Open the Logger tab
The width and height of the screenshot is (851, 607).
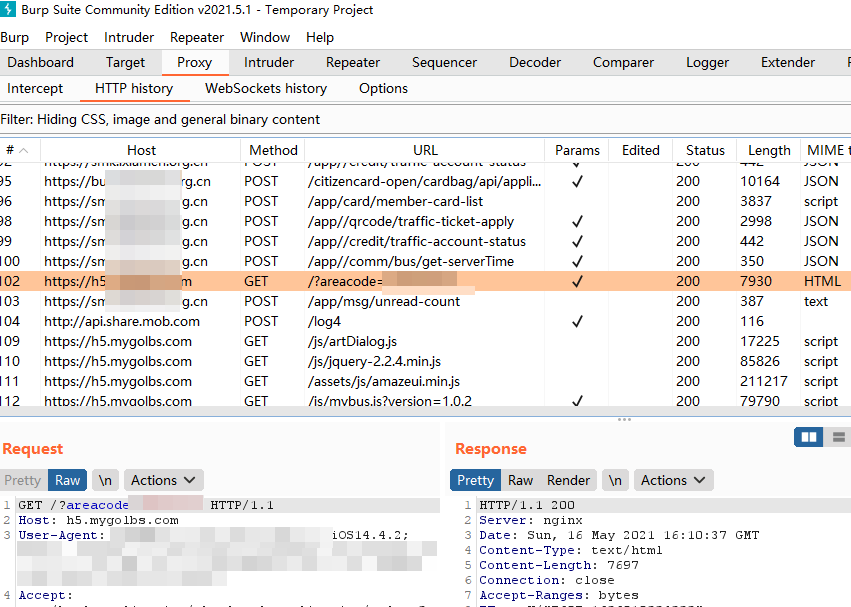click(x=707, y=62)
